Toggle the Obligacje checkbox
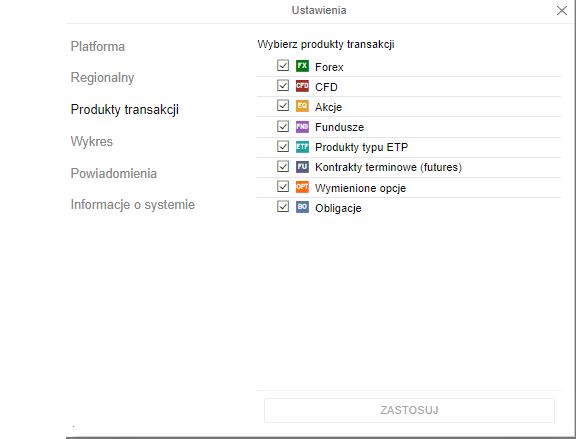 pyautogui.click(x=283, y=206)
